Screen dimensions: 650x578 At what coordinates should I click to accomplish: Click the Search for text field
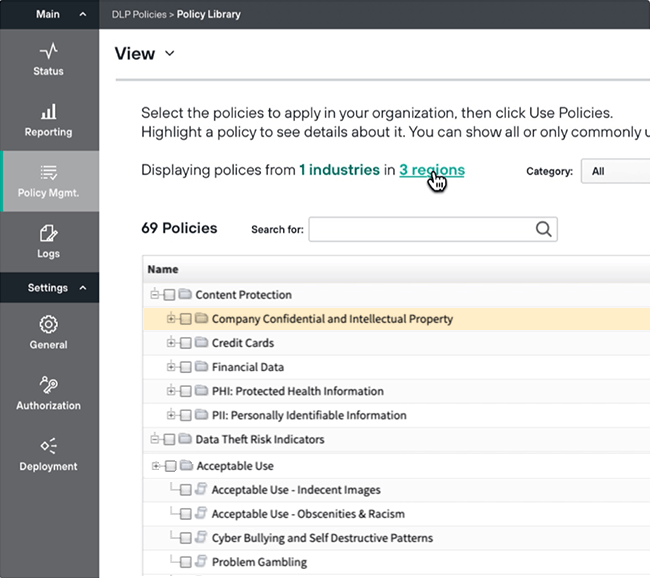click(420, 229)
